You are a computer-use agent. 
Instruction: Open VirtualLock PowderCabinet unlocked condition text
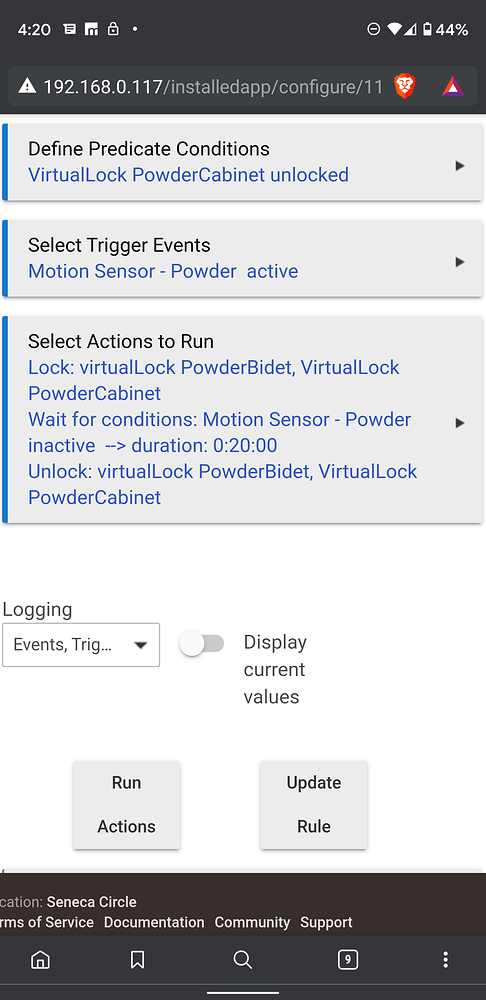(x=188, y=175)
